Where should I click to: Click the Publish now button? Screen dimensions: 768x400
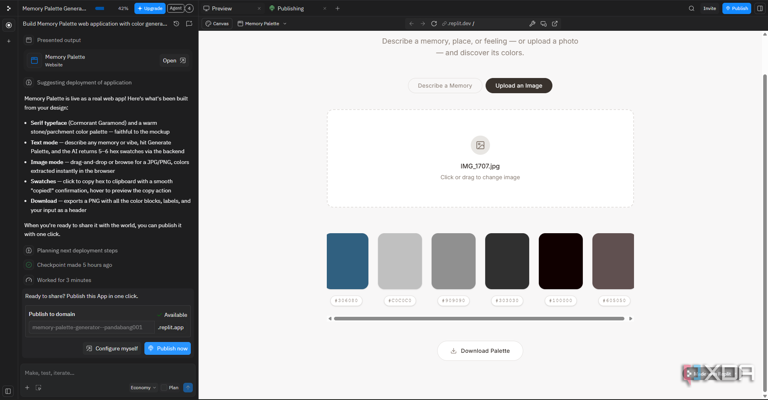click(x=167, y=349)
